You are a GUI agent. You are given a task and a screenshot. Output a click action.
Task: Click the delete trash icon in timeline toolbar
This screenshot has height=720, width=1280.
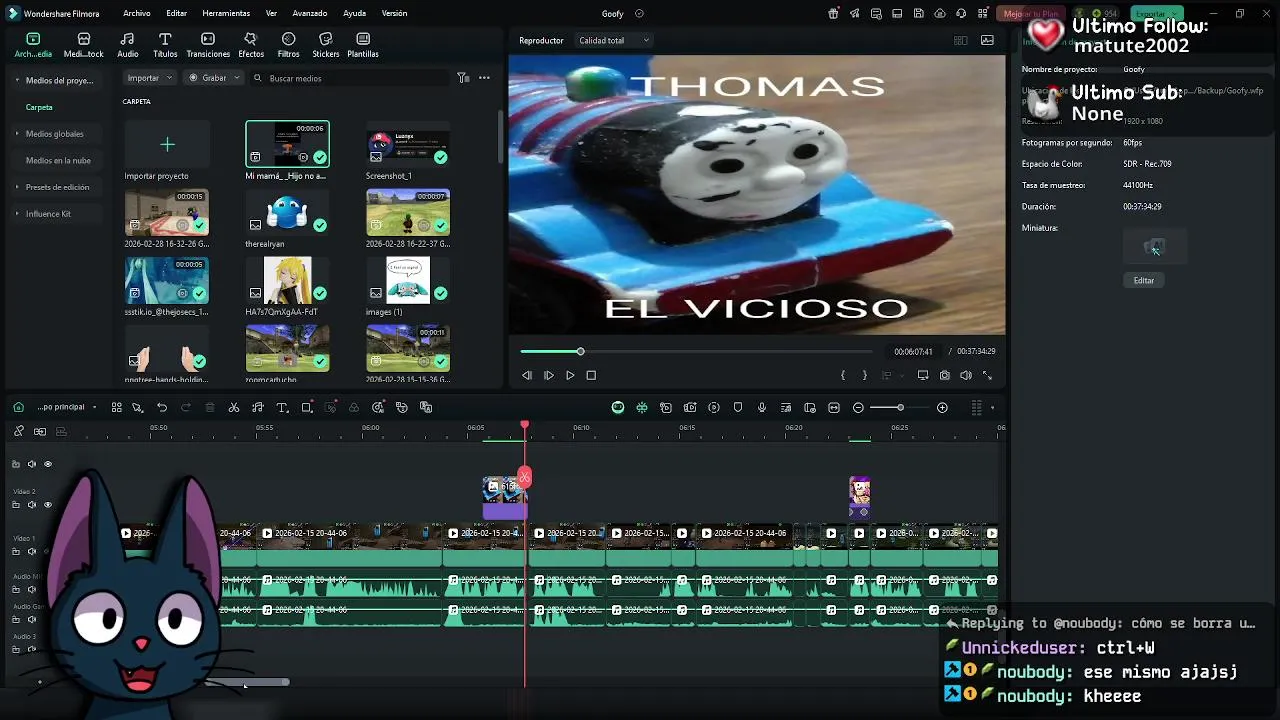click(210, 407)
